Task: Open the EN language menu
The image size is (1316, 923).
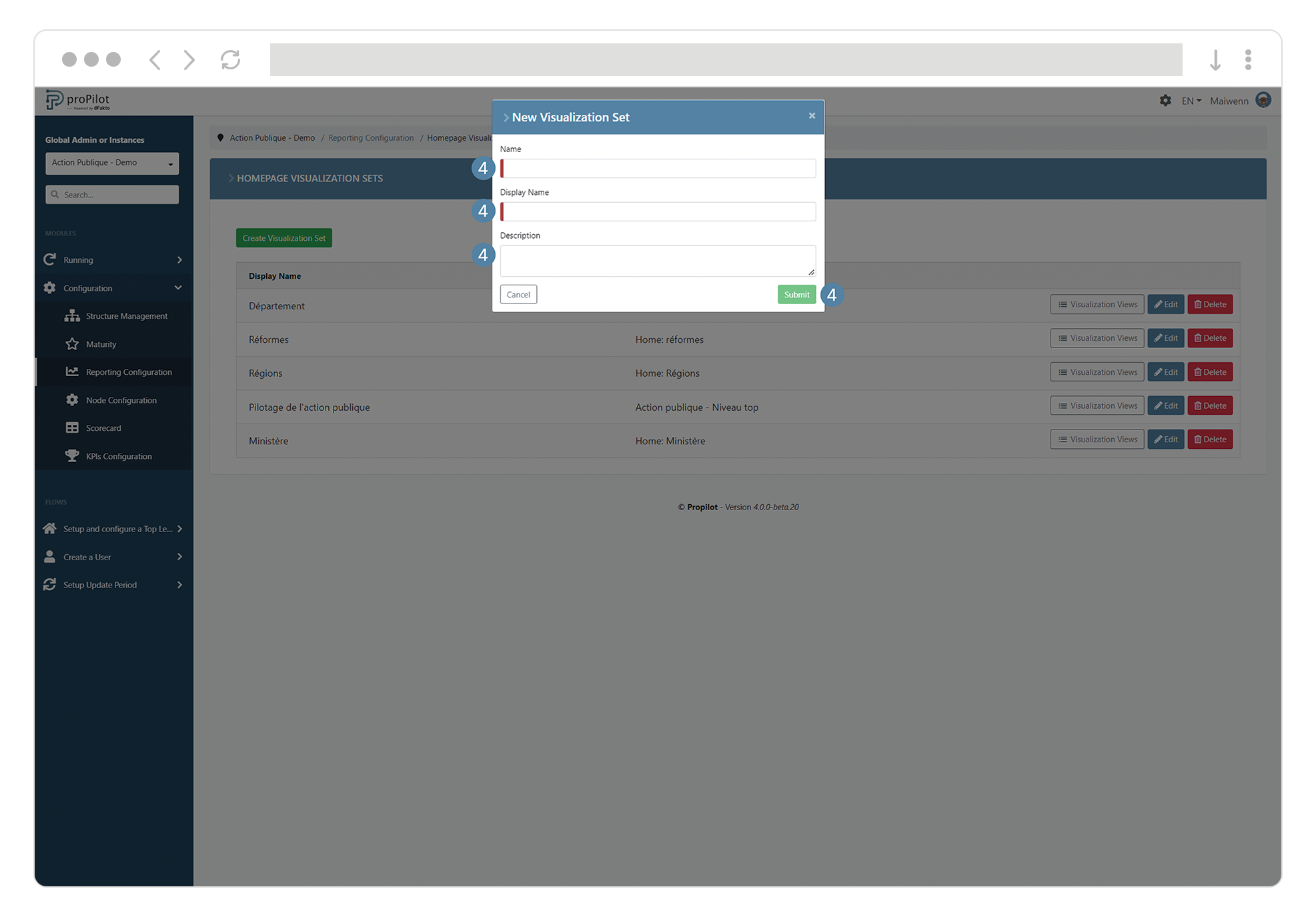Action: point(1190,100)
